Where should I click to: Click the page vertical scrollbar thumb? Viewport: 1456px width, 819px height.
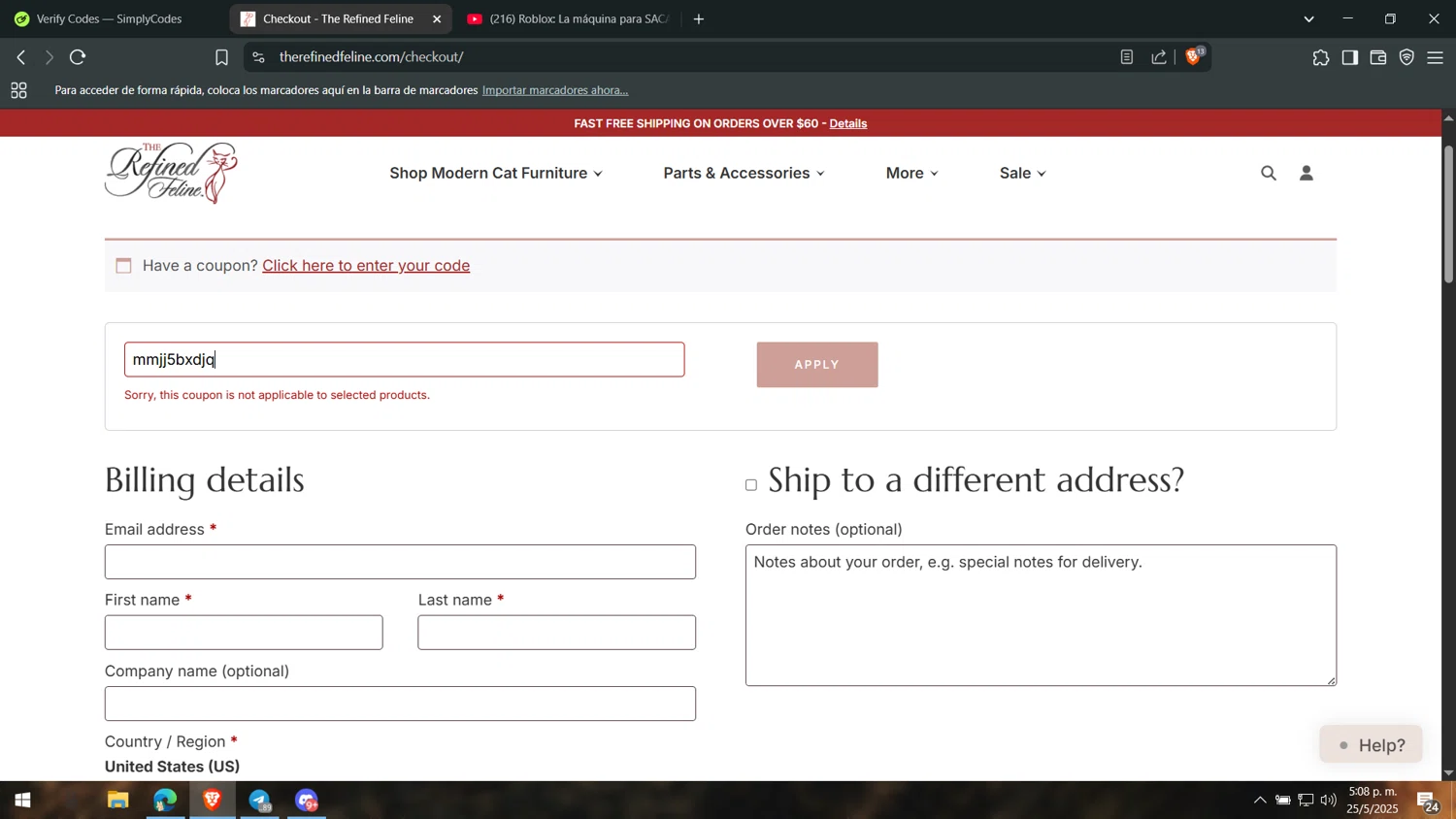point(1448,213)
